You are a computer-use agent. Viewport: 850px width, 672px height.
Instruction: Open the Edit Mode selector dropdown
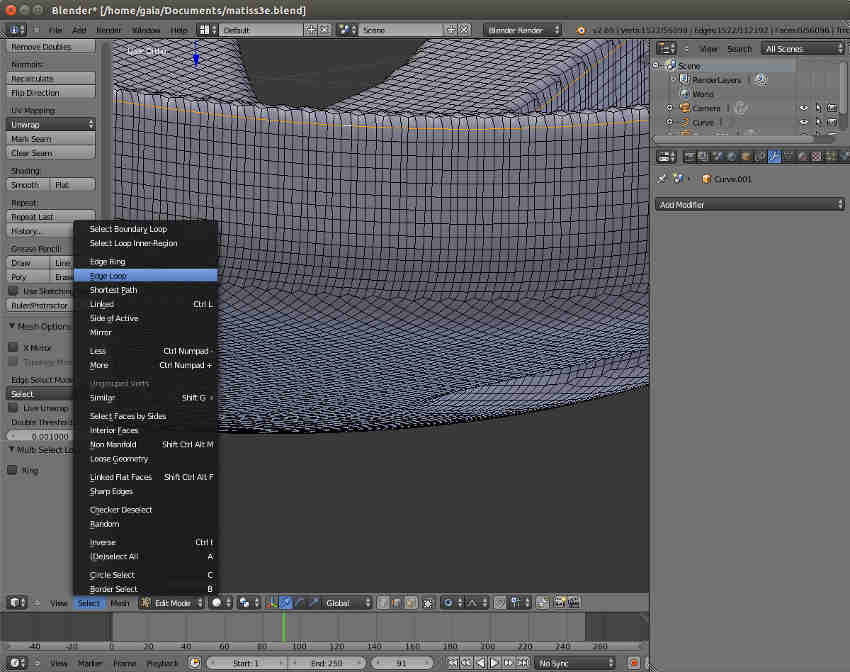[172, 603]
